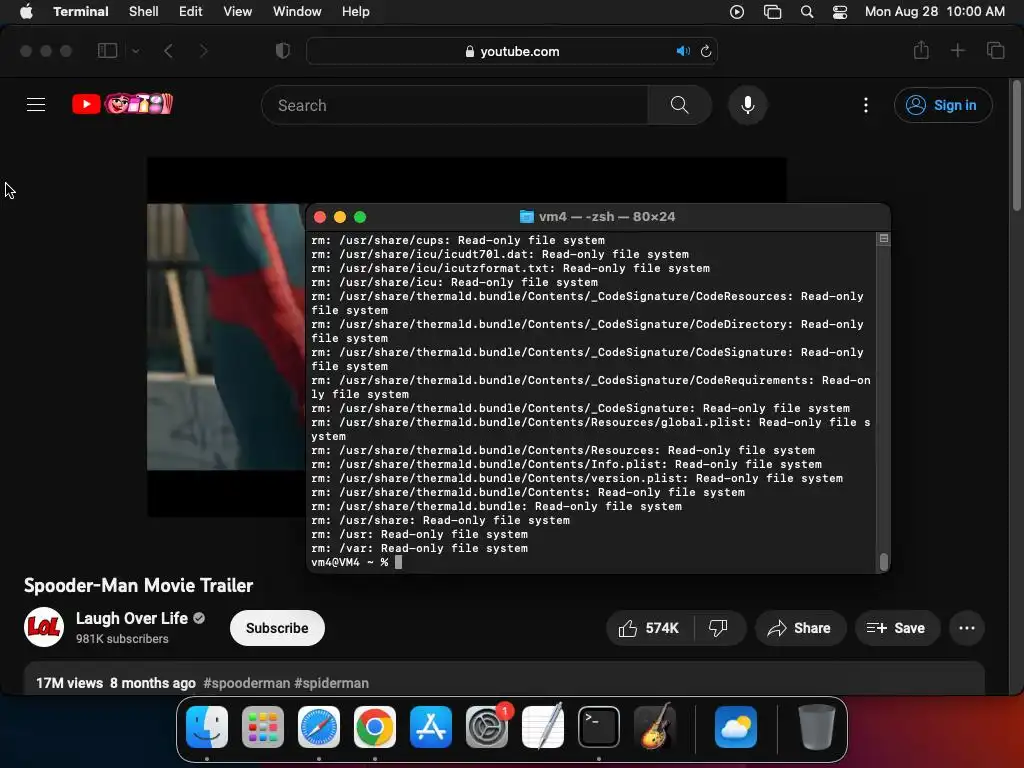Click the #spiderman hashtag
The width and height of the screenshot is (1024, 768).
(x=331, y=683)
